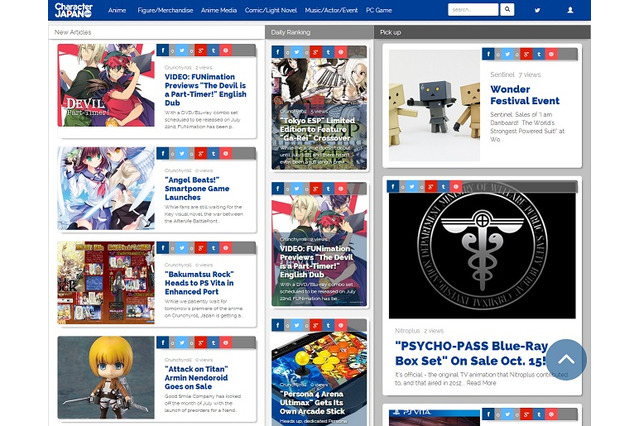The width and height of the screenshot is (640, 426).
Task: Share Angel Beats article on Google+
Action: (x=200, y=153)
